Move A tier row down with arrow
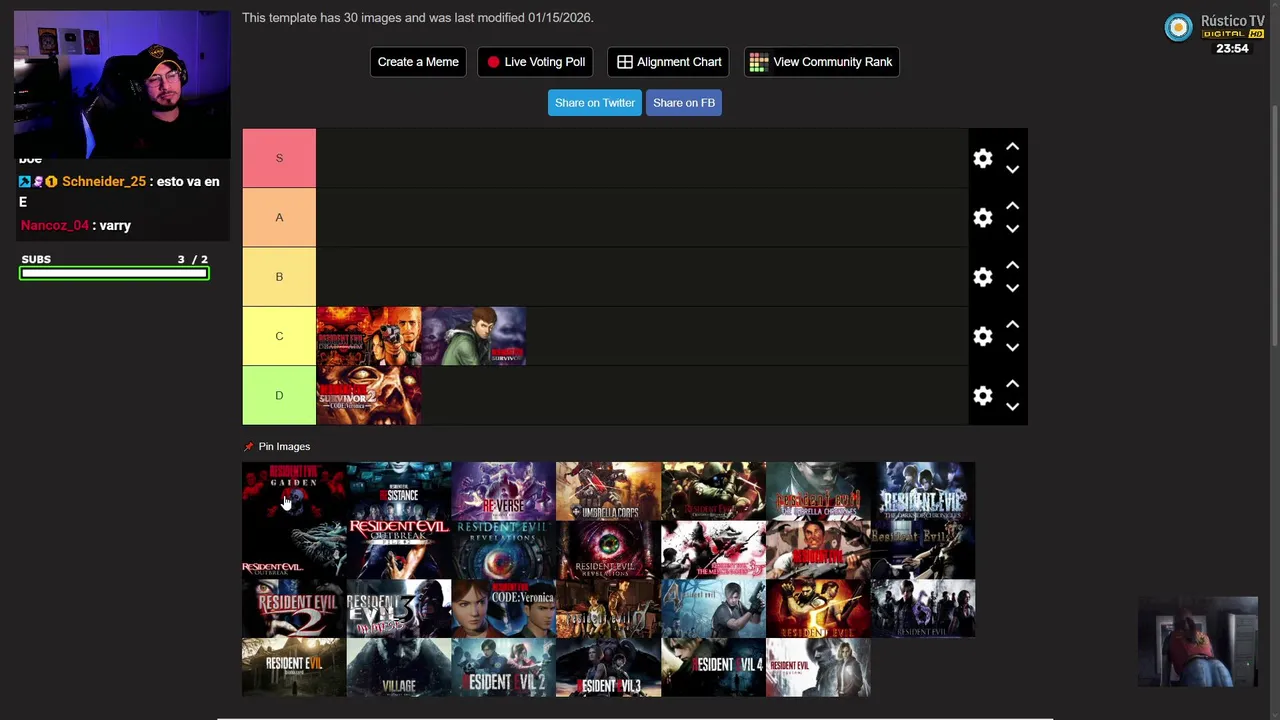This screenshot has width=1280, height=720. coord(1012,228)
